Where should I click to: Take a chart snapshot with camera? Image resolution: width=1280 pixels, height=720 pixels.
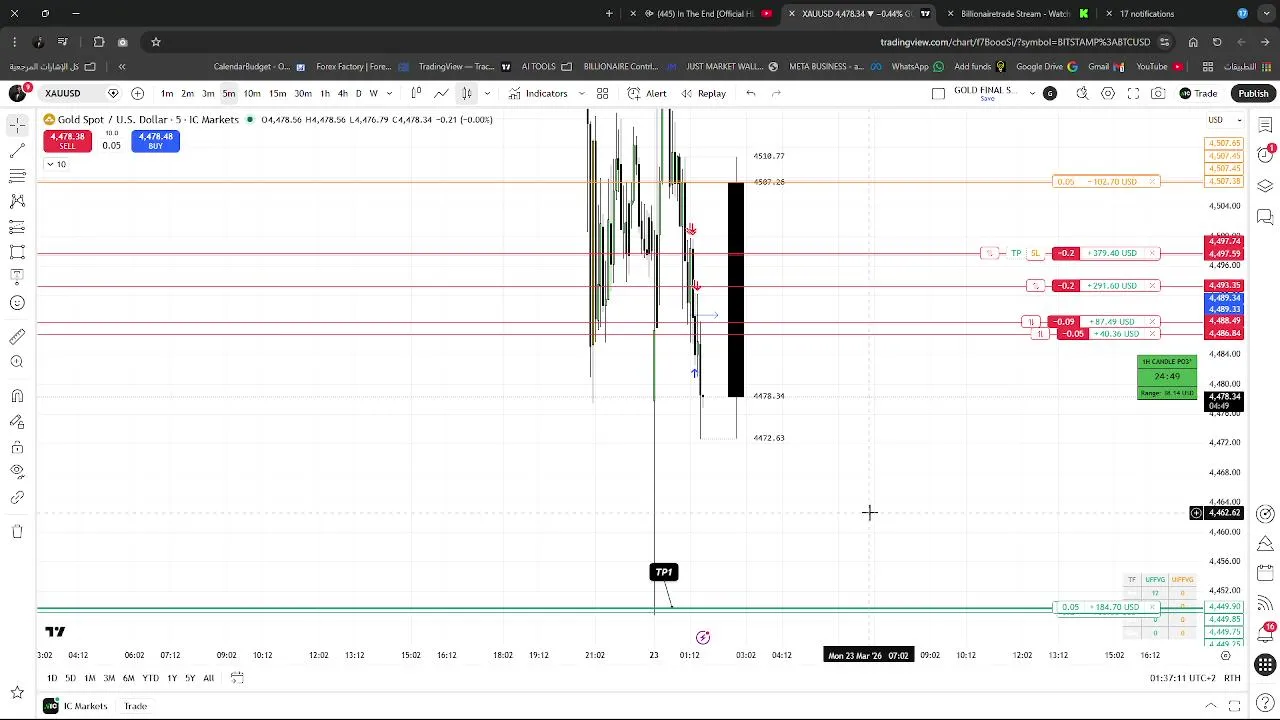tap(1158, 93)
